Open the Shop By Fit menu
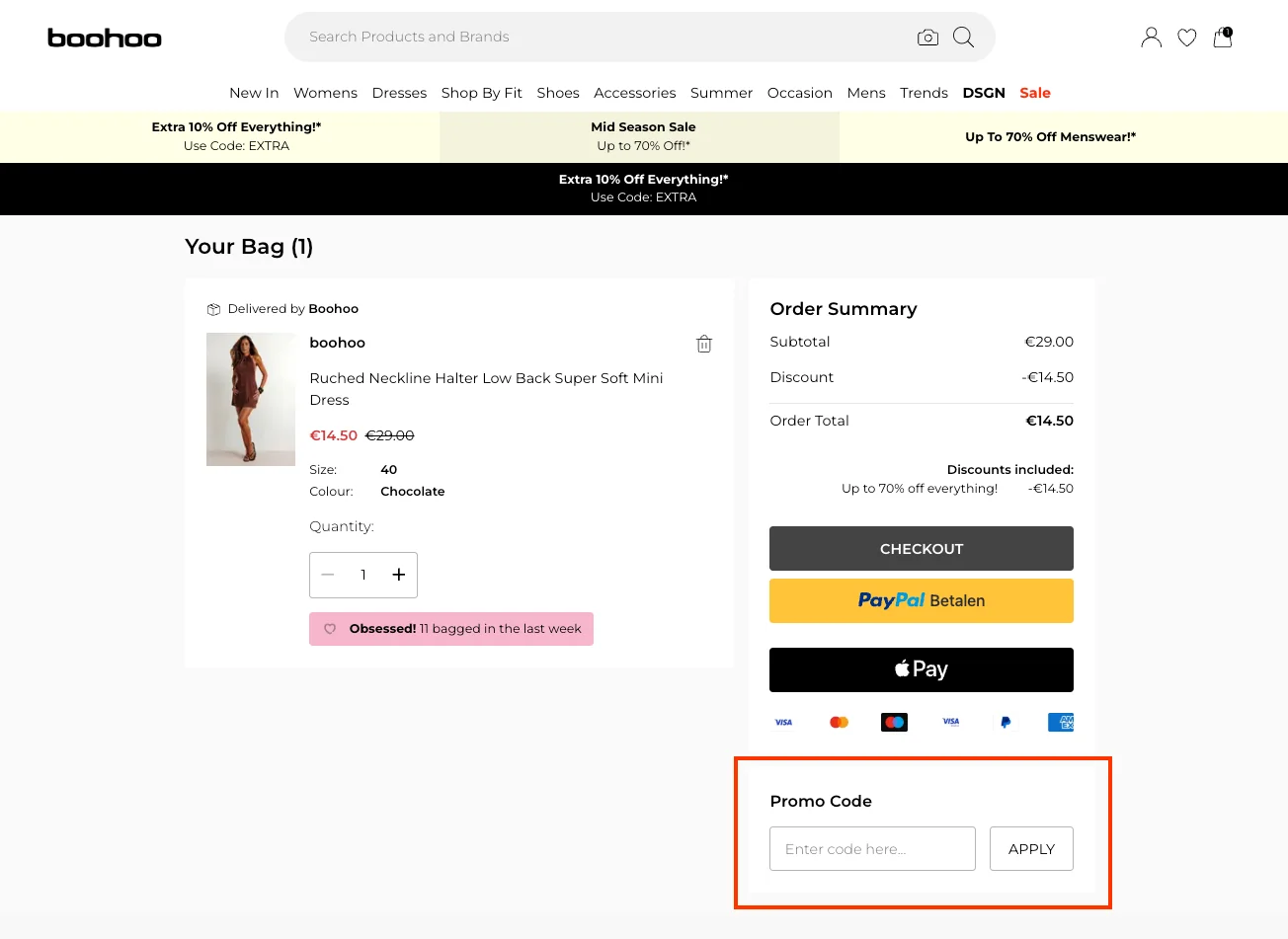This screenshot has width=1288, height=939. coord(482,93)
